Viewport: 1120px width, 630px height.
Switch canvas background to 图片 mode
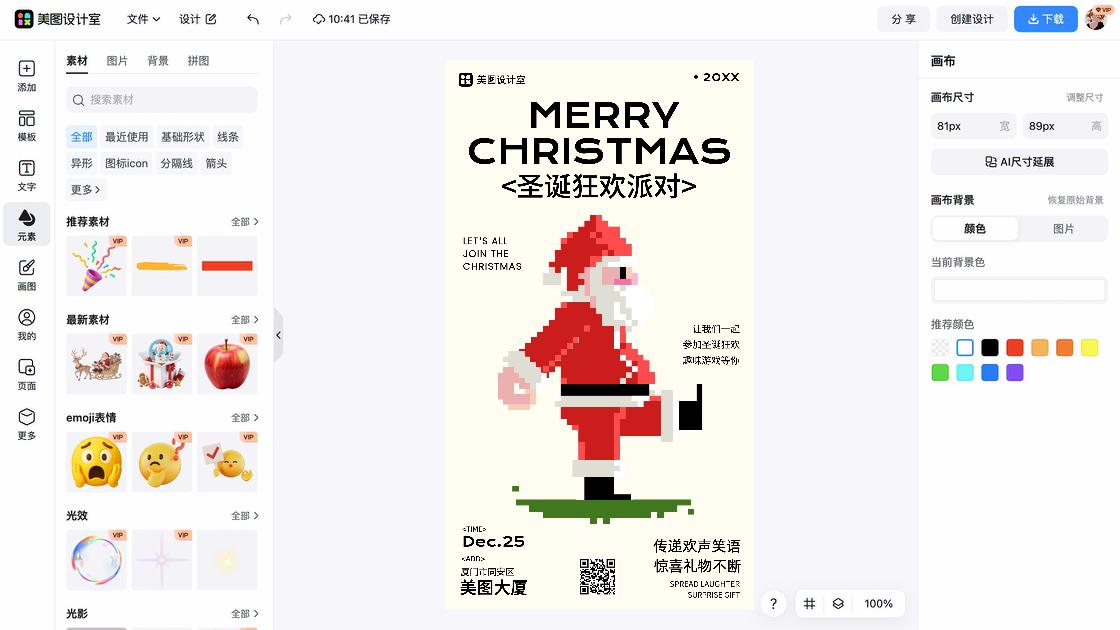pos(1063,229)
